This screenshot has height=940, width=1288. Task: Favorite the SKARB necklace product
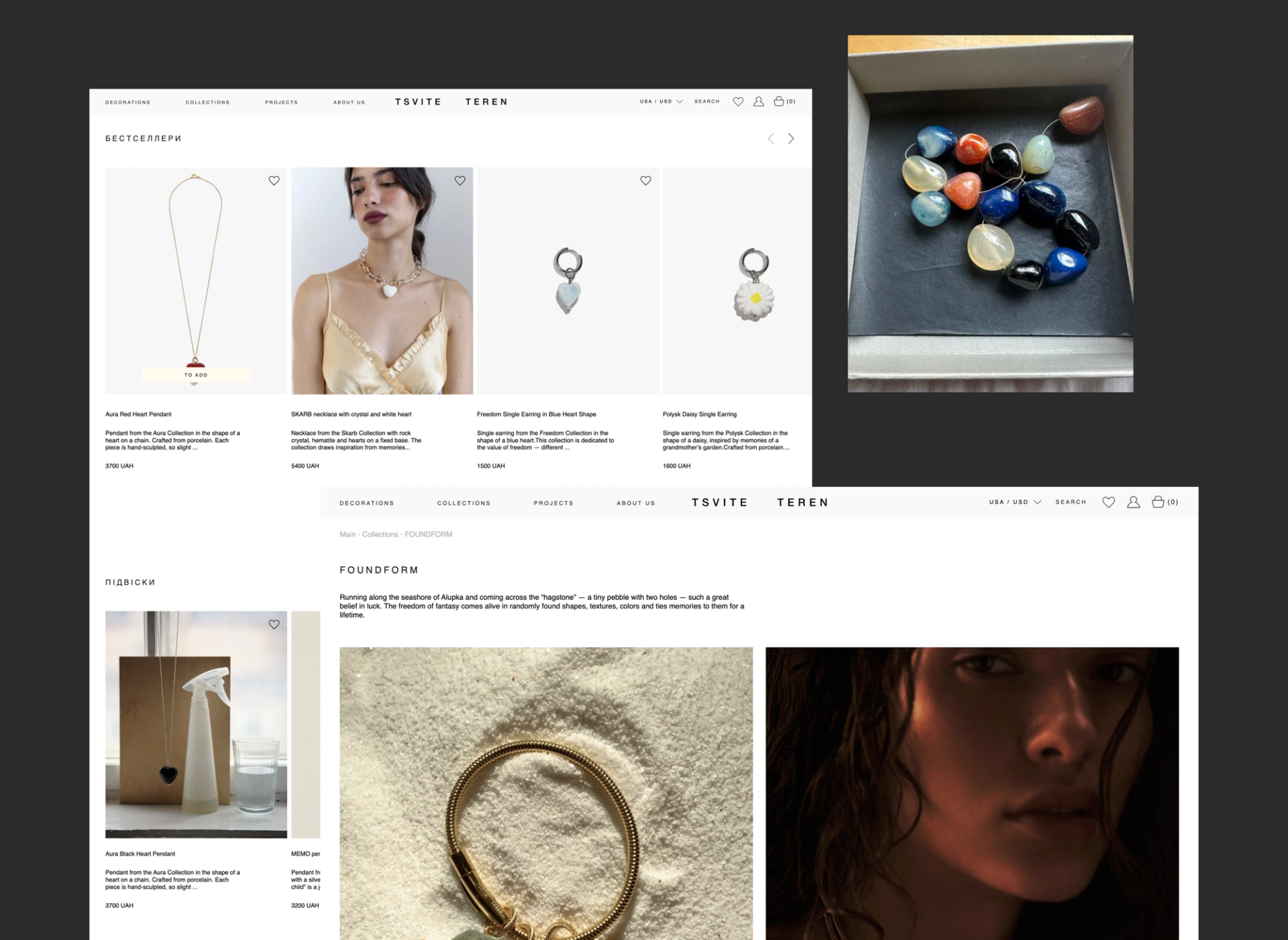click(x=460, y=180)
